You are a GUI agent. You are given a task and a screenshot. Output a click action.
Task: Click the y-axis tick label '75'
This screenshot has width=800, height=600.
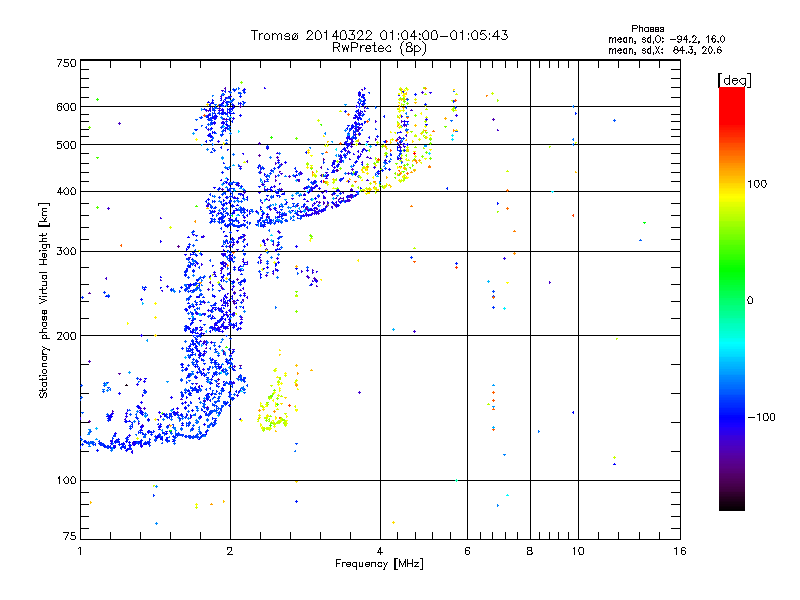(x=70, y=536)
